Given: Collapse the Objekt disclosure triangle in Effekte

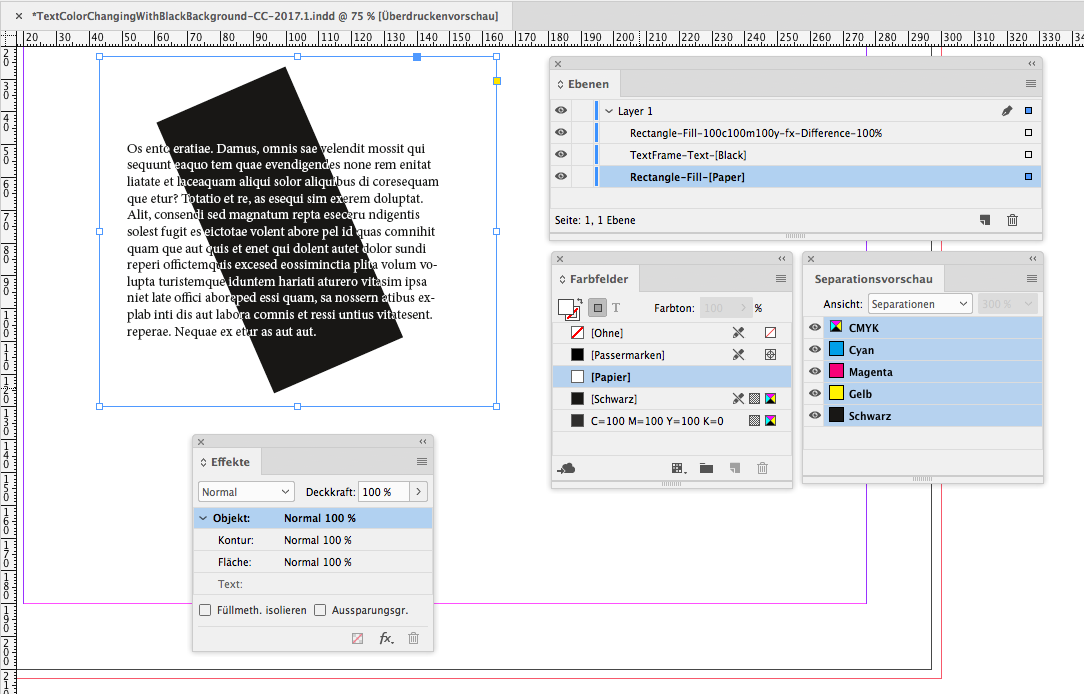Looking at the screenshot, I should 203,518.
